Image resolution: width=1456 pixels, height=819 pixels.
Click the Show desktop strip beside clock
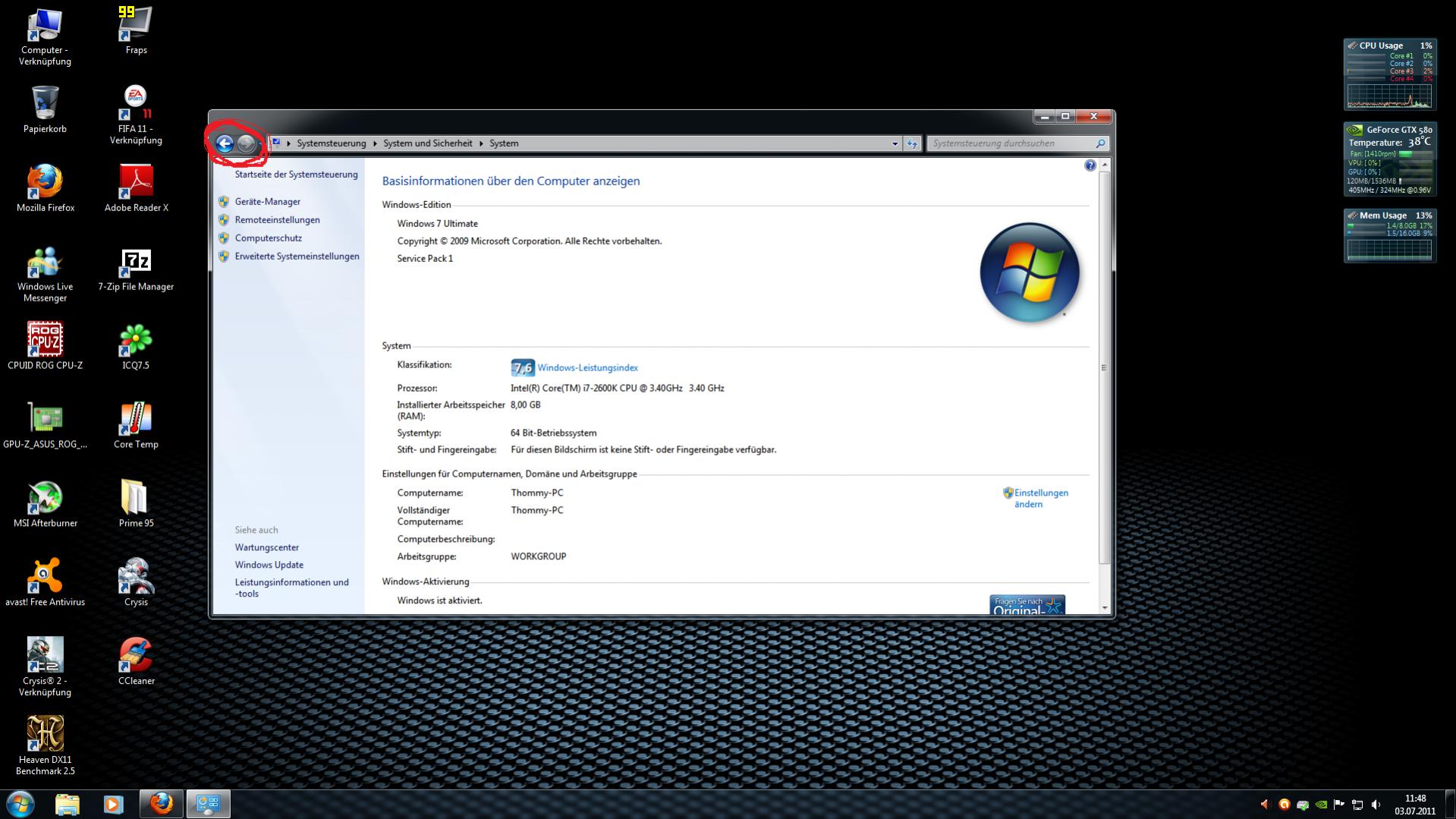pyautogui.click(x=1450, y=805)
